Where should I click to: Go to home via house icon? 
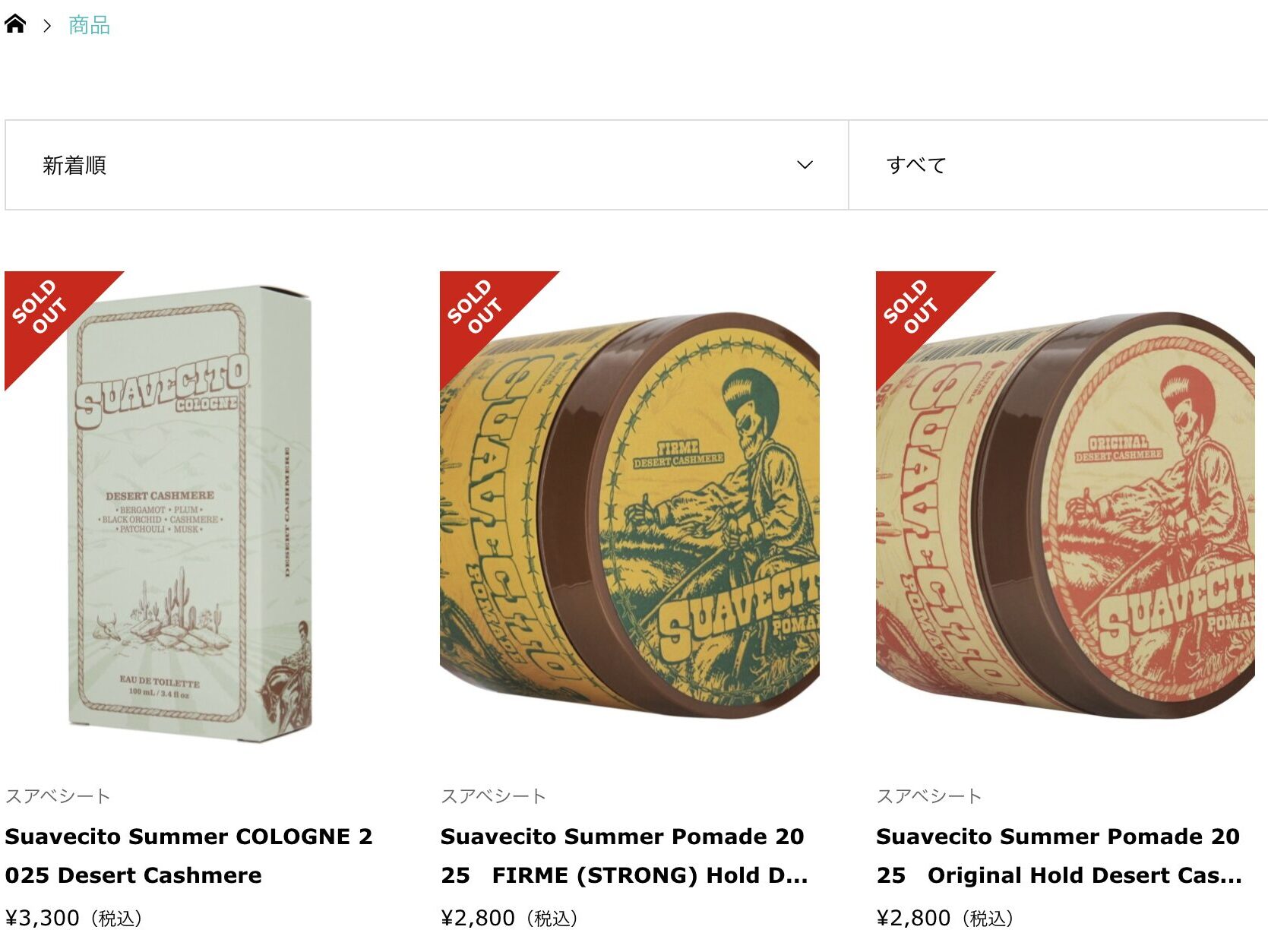[15, 24]
